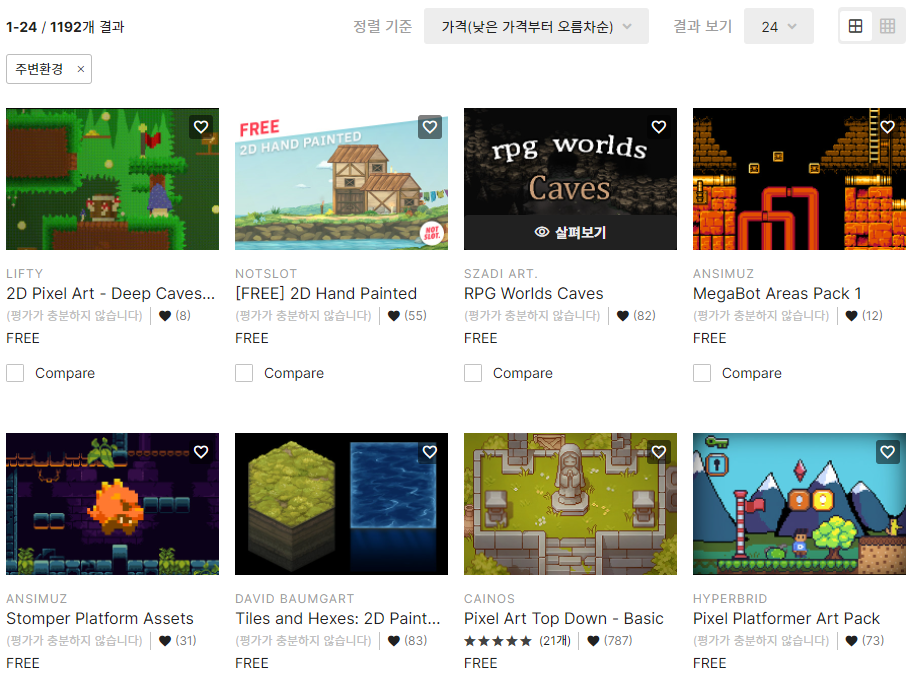Click the Tiles and Hexes grass block thumbnail
This screenshot has width=912, height=675.
pos(341,504)
